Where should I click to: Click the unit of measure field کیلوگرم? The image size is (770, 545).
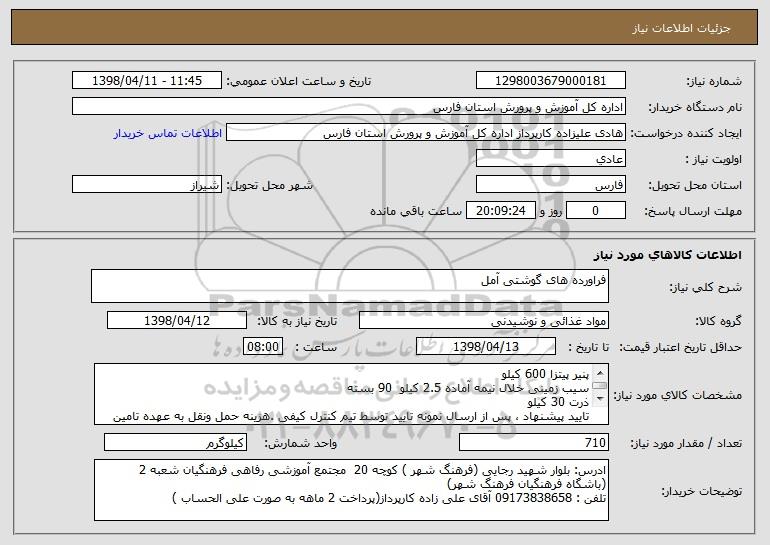point(175,442)
